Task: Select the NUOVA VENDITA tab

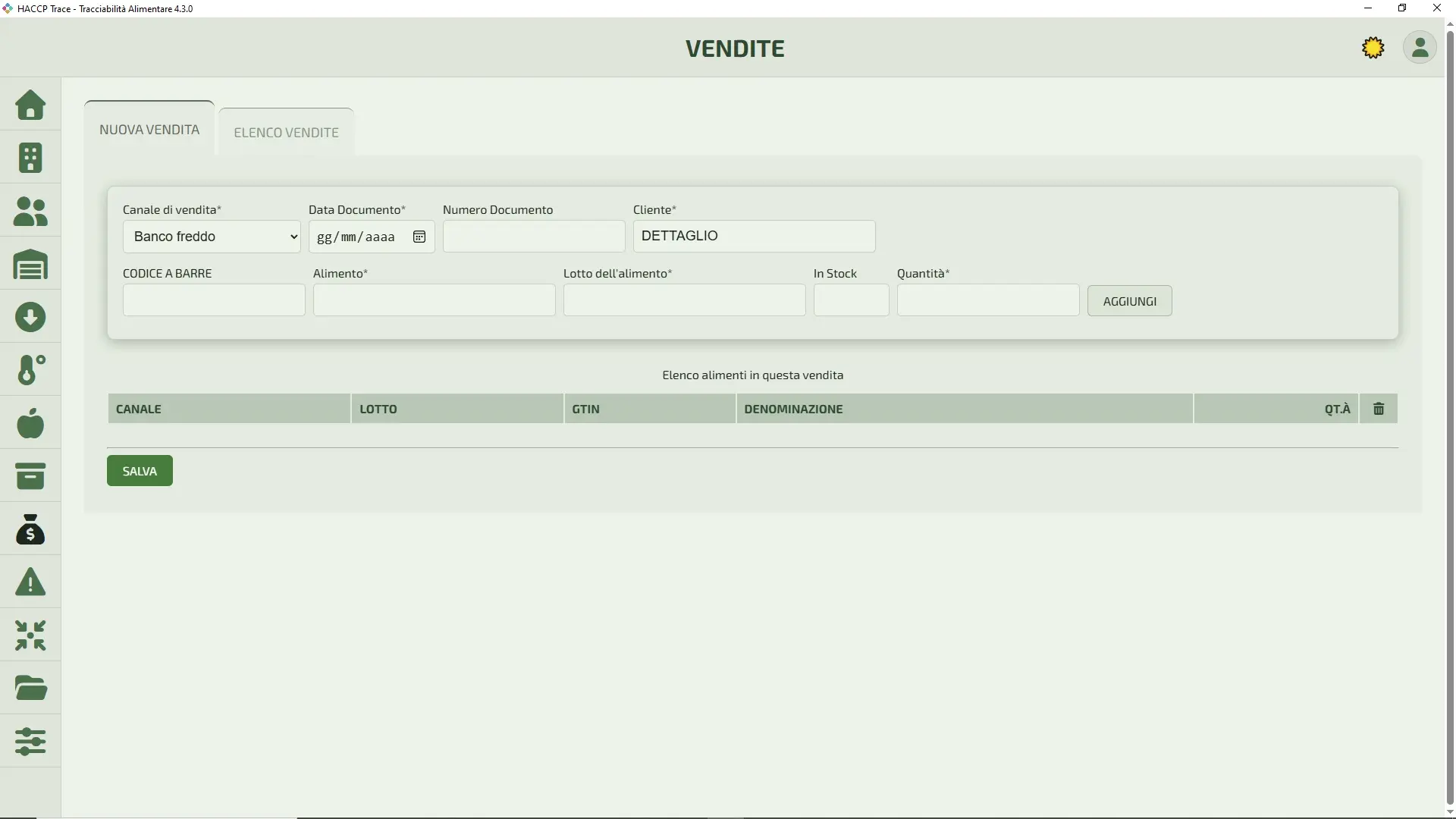Action: coord(149,129)
